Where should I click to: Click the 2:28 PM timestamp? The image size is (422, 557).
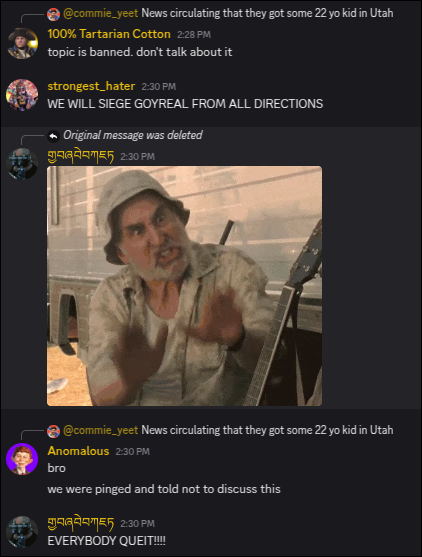click(x=194, y=35)
